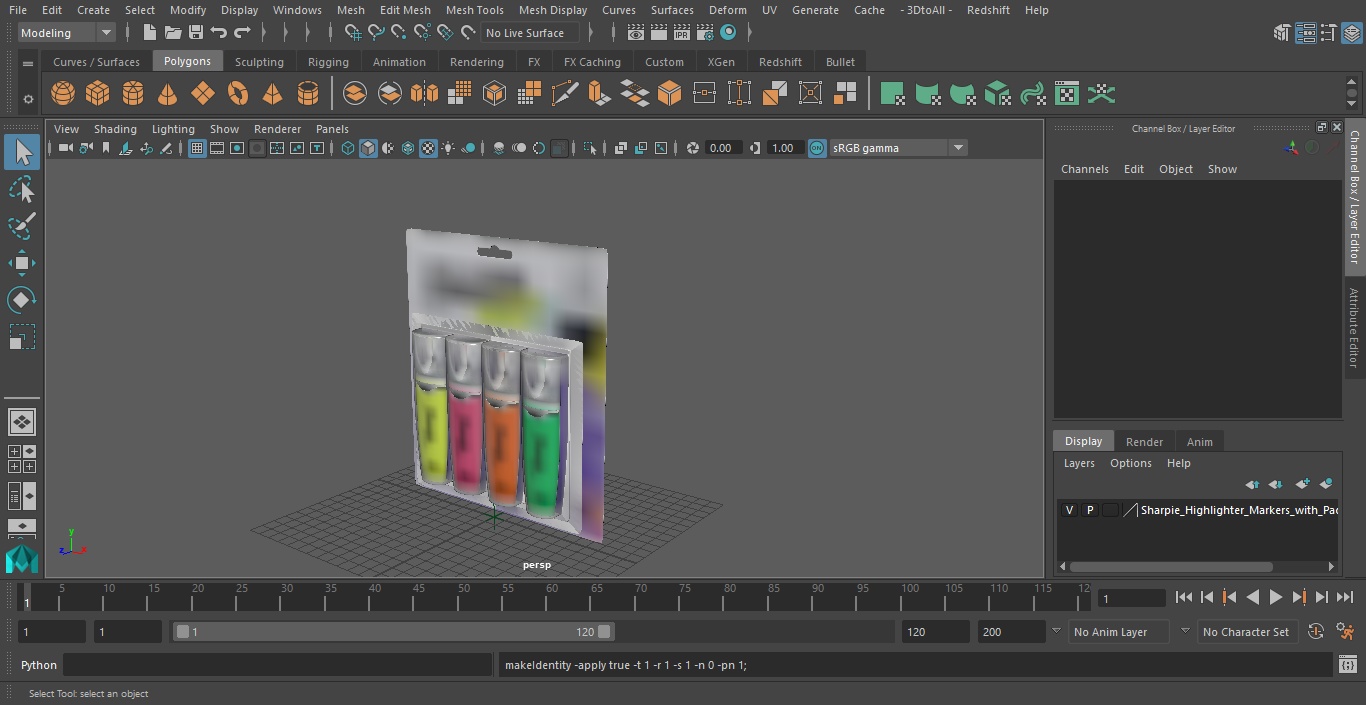Click the Auto Keyframe toggle icon
Screen dimensions: 1366x705
click(x=1316, y=632)
